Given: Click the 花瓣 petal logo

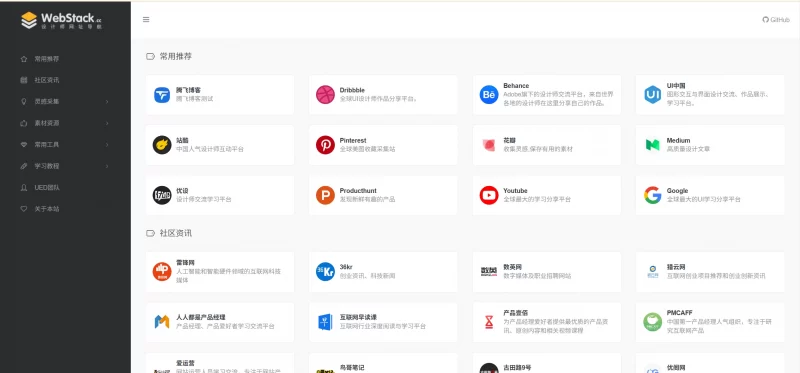Looking at the screenshot, I should coord(489,145).
